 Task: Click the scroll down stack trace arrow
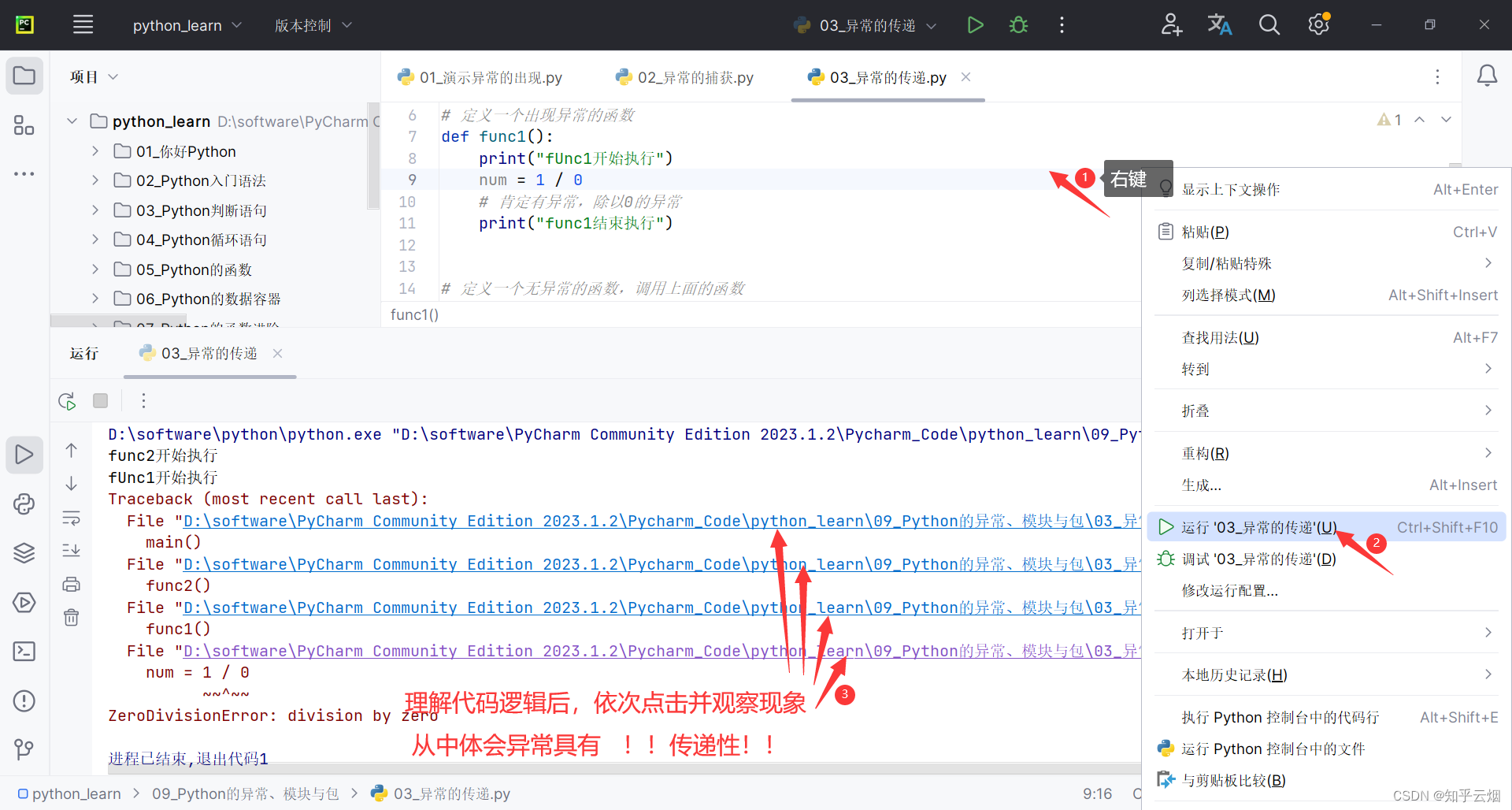click(71, 484)
